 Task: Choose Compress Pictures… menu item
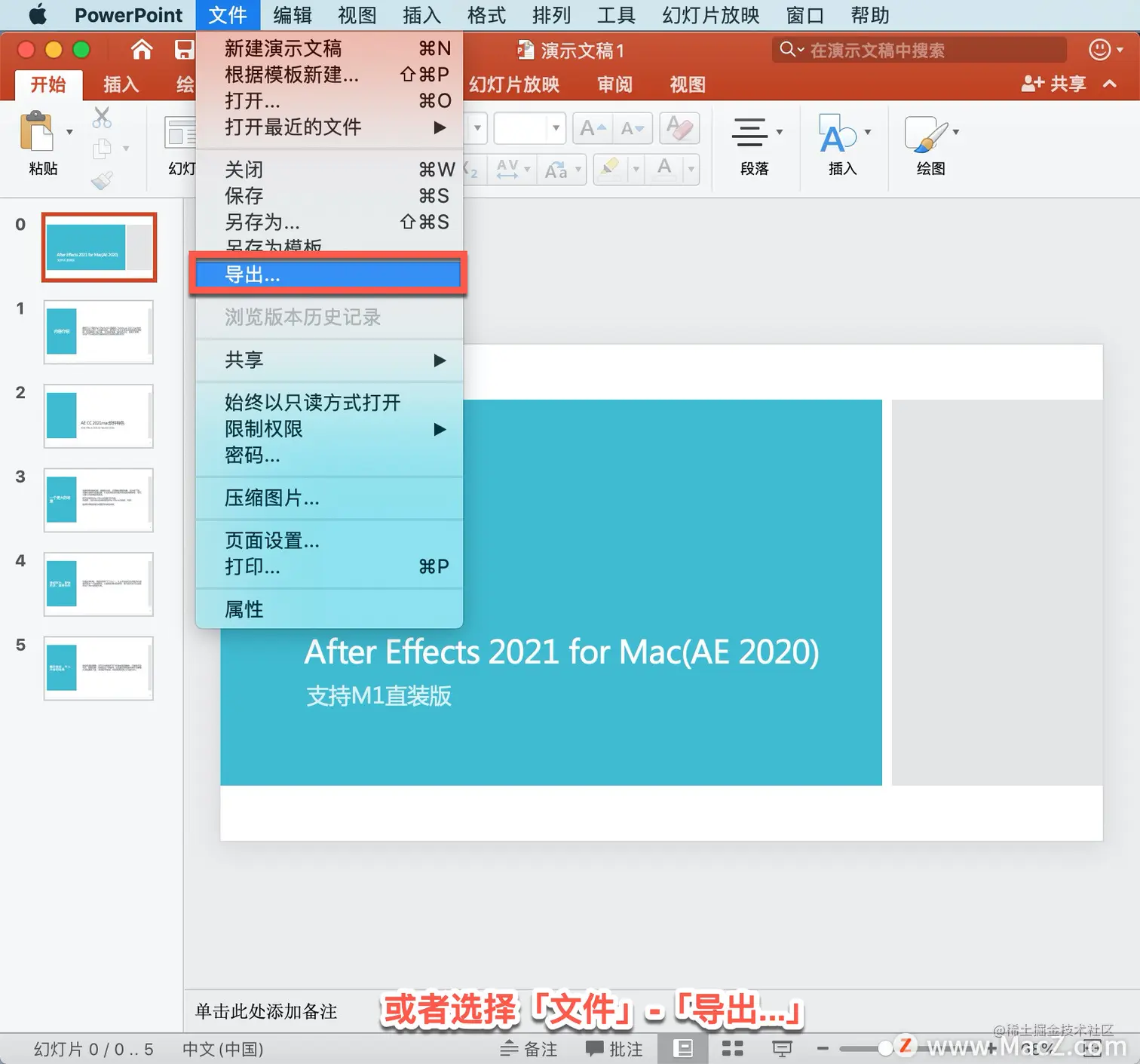tap(329, 498)
